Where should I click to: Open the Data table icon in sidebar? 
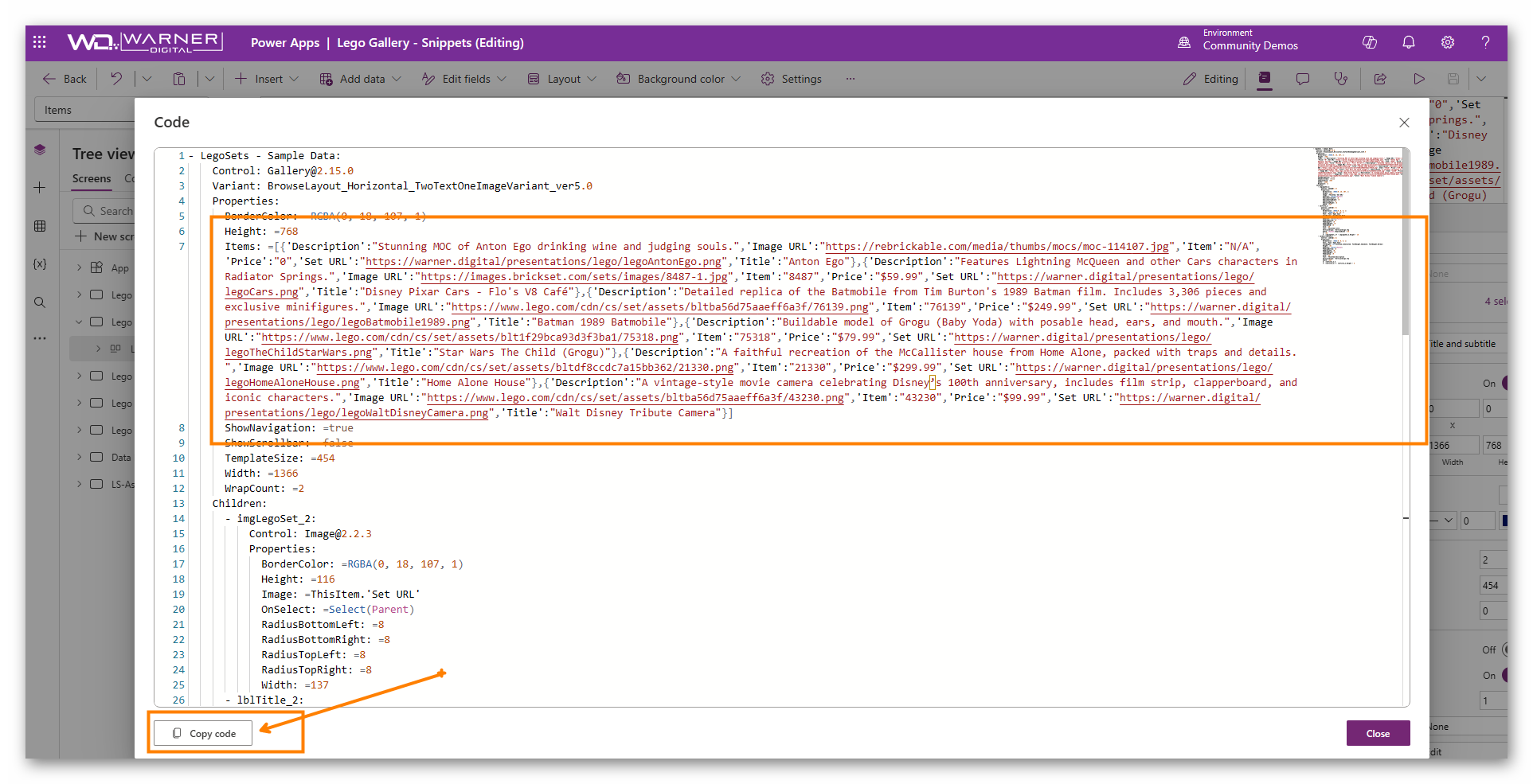click(x=40, y=226)
